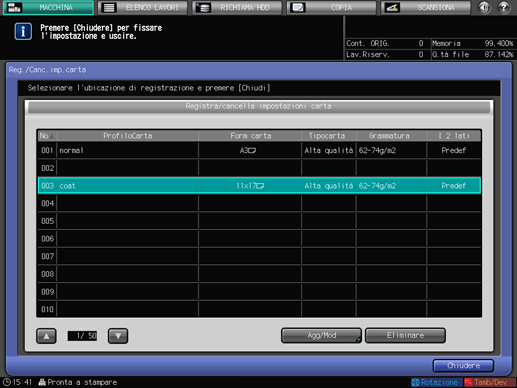Select empty row 002
The height and width of the screenshot is (388, 517).
tap(259, 168)
